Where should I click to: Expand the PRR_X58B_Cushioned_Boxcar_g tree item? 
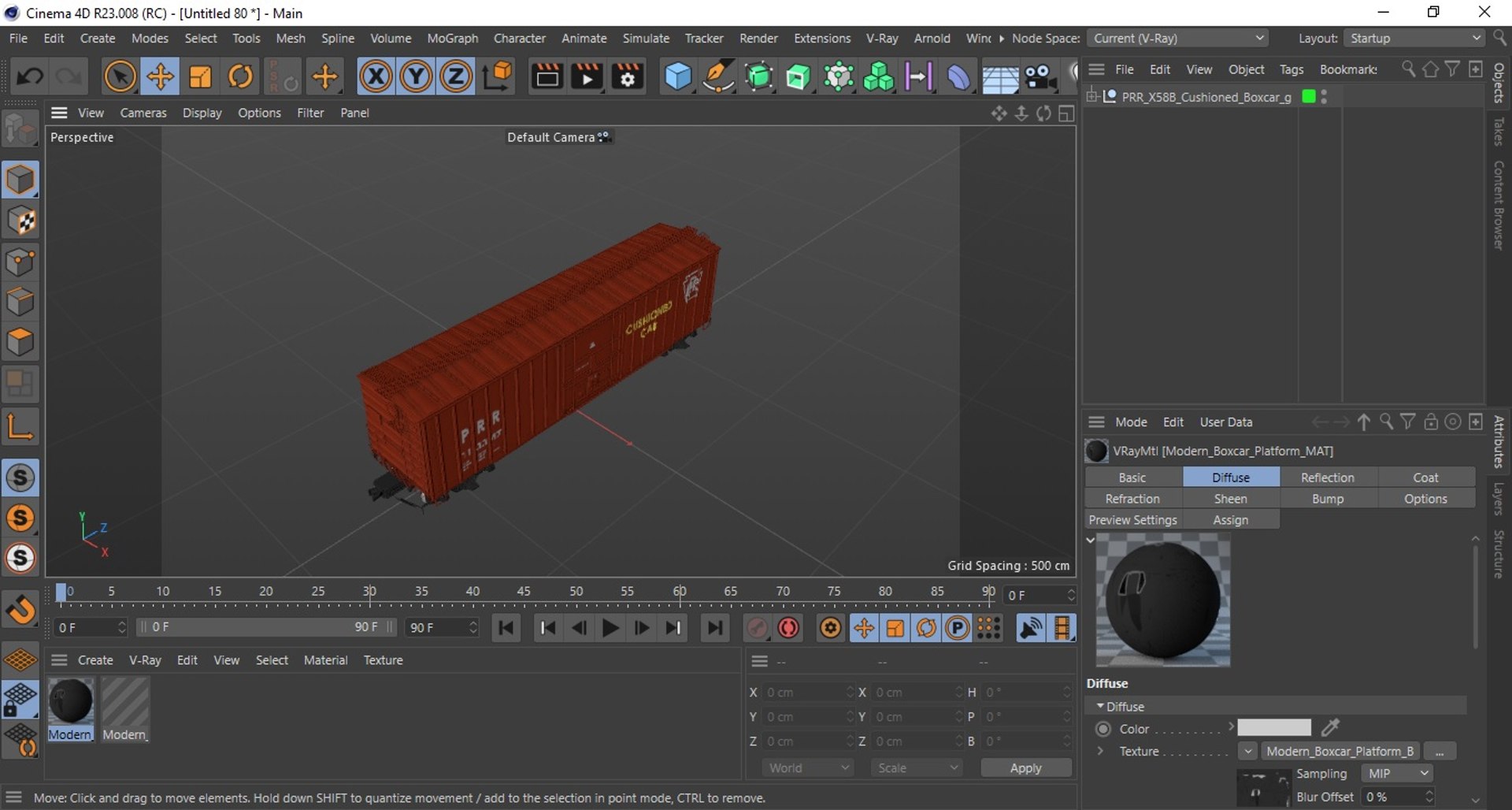coord(1091,96)
